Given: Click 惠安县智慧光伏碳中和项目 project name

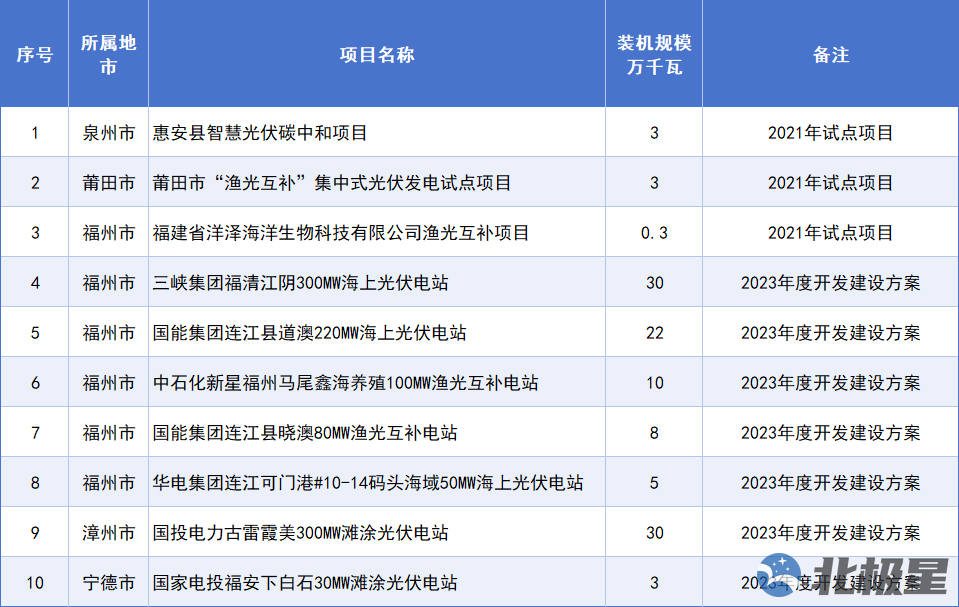Looking at the screenshot, I should tap(260, 133).
